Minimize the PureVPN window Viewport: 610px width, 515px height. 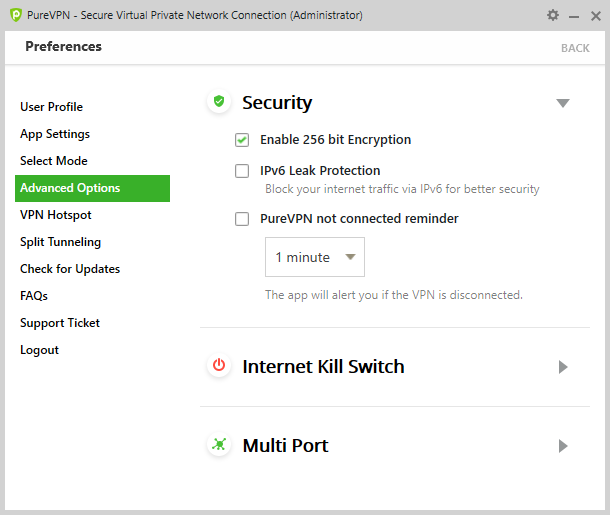(574, 16)
